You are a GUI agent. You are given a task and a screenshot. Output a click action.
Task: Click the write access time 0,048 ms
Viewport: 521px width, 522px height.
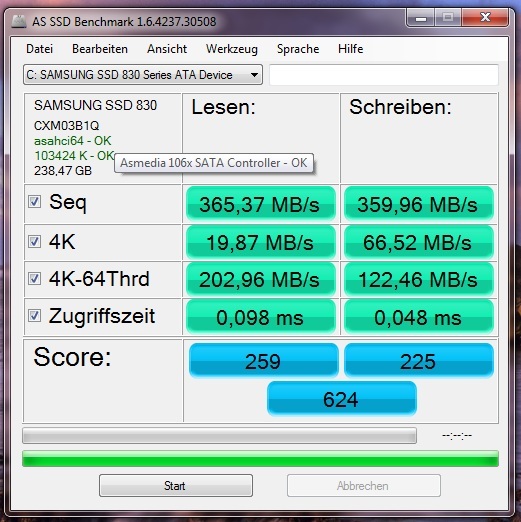click(418, 317)
